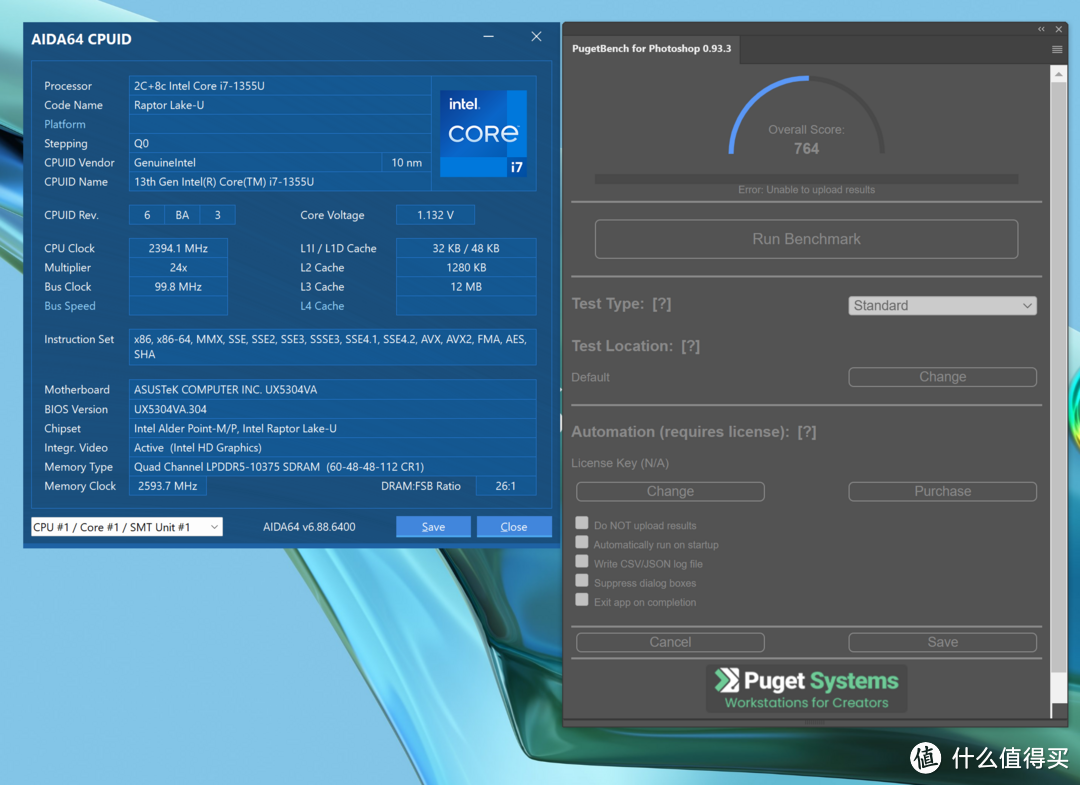Click AIDA64 v6.88.6400 version text
Image resolution: width=1080 pixels, height=785 pixels.
[309, 527]
